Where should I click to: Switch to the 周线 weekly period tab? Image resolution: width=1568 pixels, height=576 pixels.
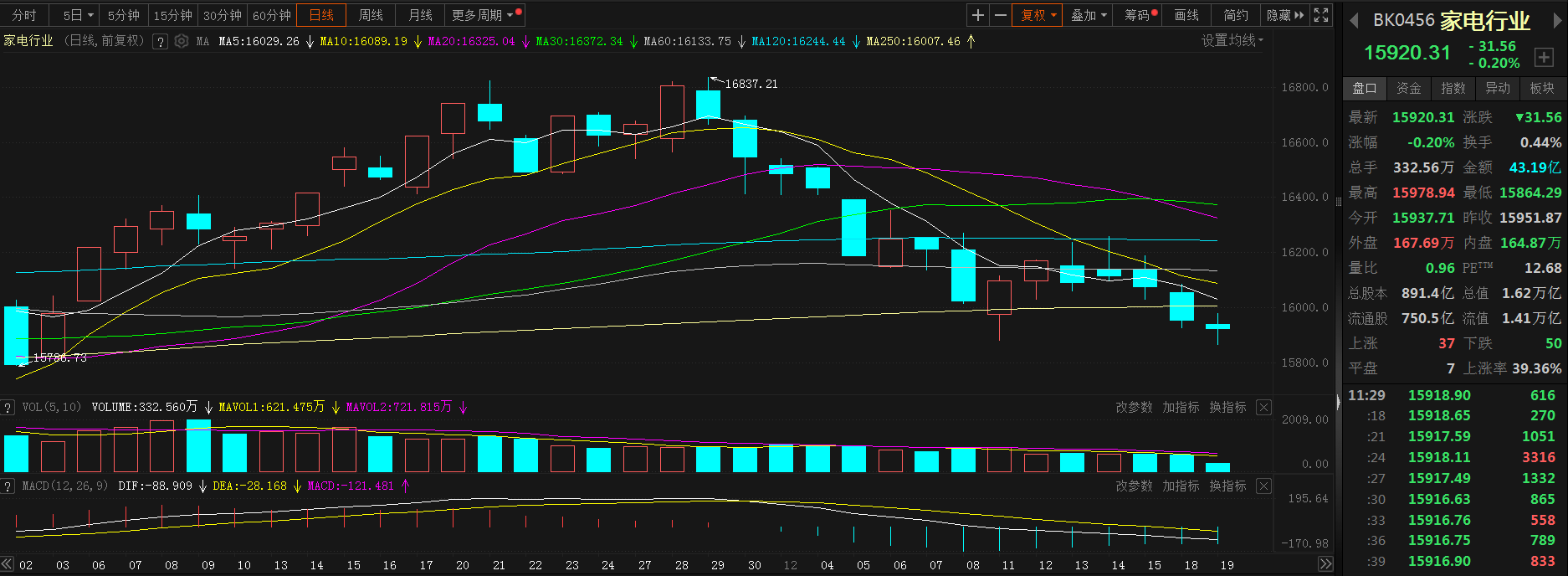click(371, 15)
